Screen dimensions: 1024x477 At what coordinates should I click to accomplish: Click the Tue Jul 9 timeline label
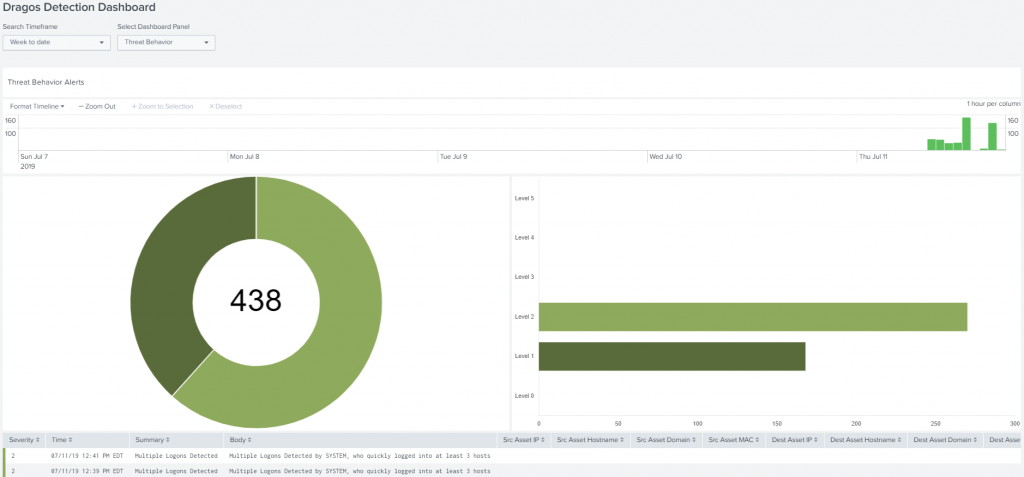[x=453, y=157]
